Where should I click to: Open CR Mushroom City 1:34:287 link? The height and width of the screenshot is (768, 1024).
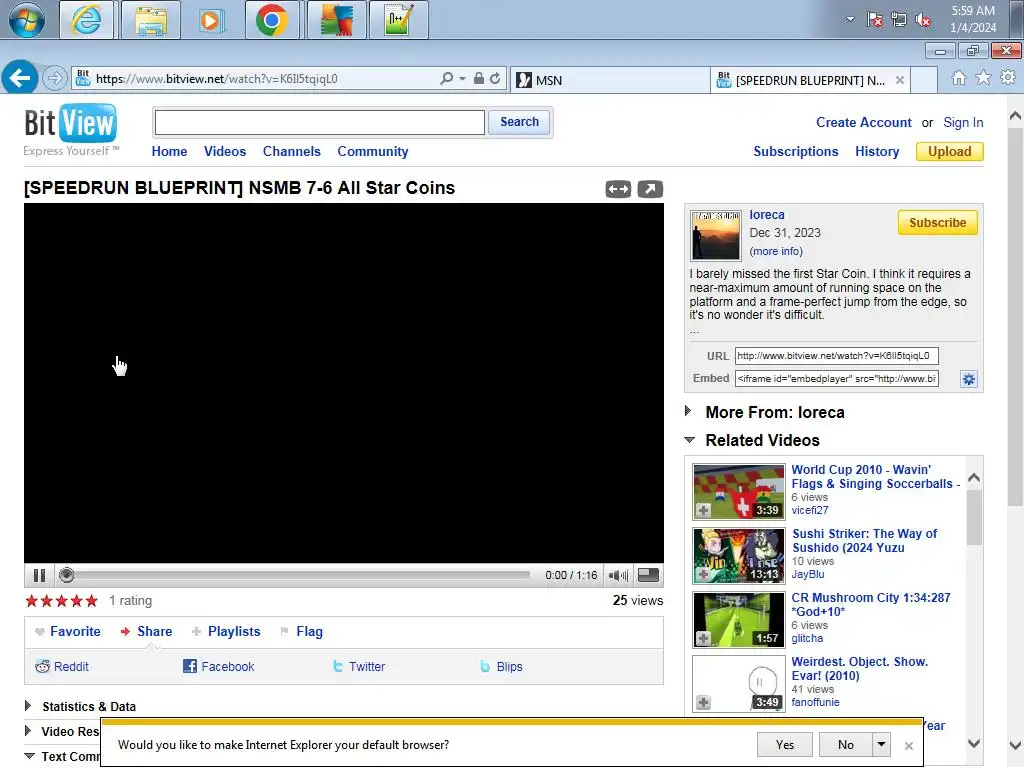pos(871,605)
